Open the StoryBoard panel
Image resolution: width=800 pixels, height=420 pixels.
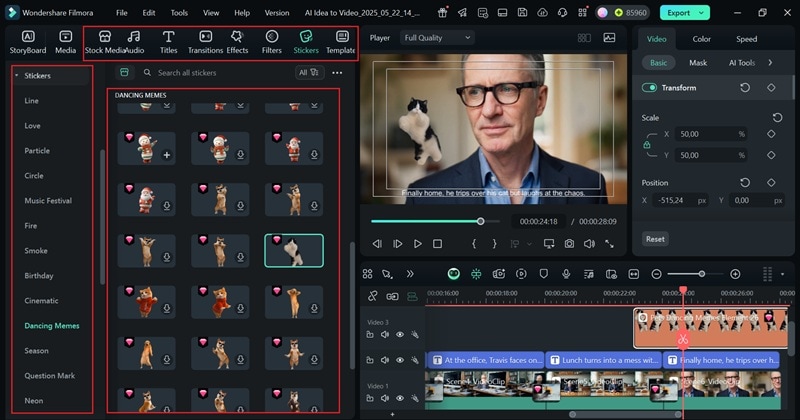(x=28, y=42)
